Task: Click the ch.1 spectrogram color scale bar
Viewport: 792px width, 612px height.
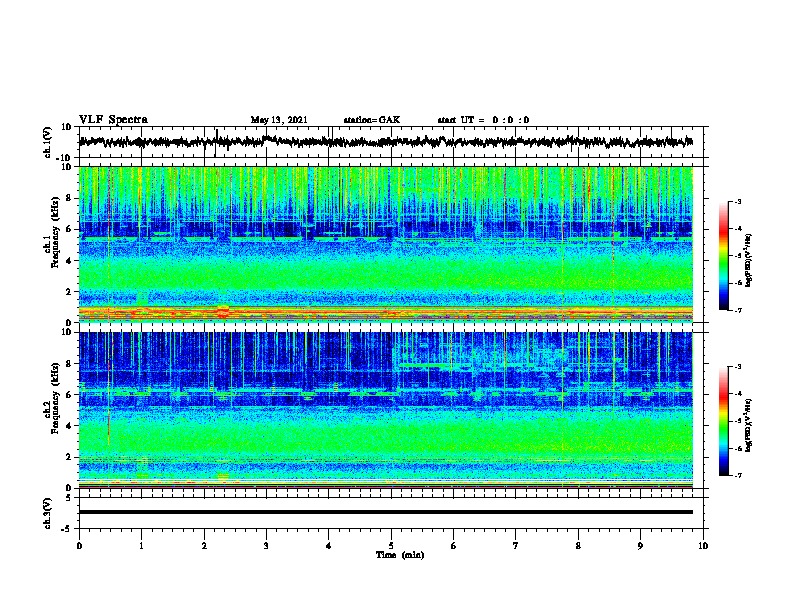Action: [x=723, y=256]
